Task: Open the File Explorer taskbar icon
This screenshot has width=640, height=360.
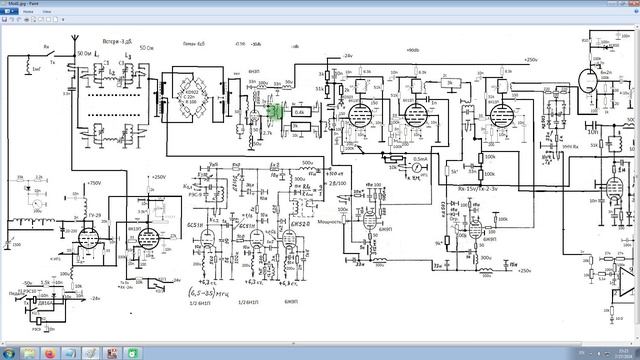Action: click(x=29, y=353)
